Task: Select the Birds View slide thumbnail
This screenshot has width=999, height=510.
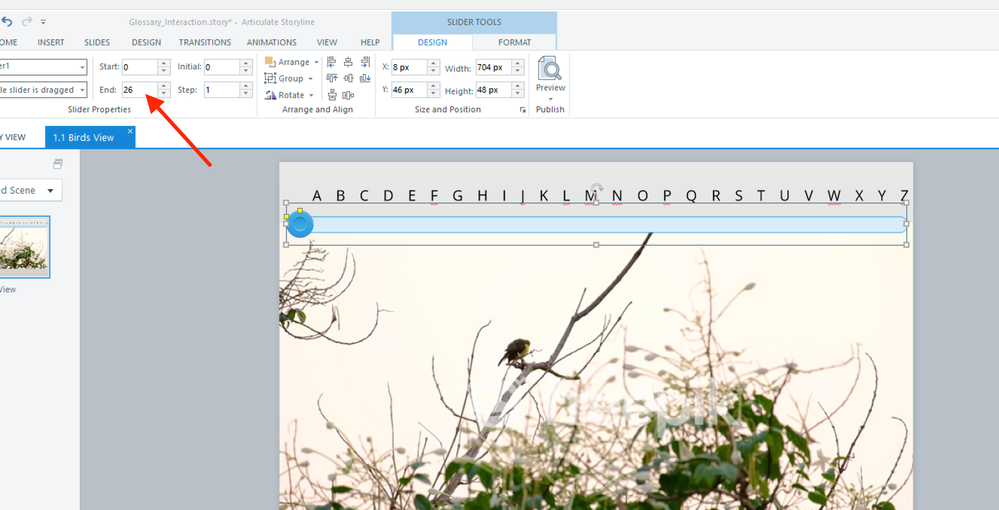Action: 24,247
